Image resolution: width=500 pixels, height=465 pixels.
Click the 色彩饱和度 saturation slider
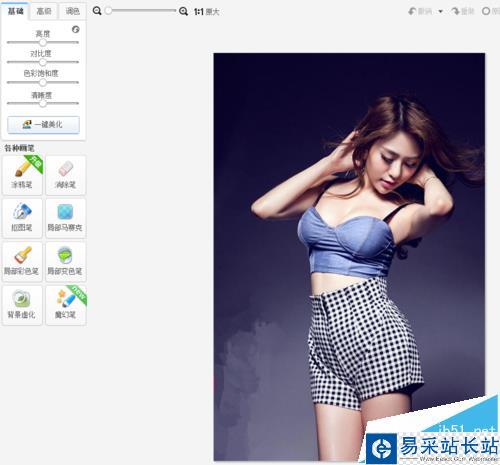click(43, 82)
